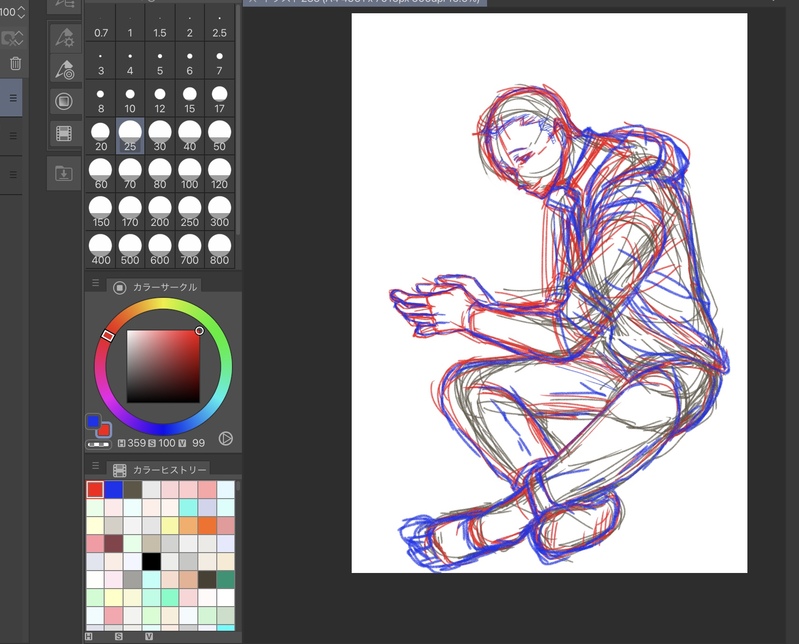Click the pen with target icon
Image resolution: width=799 pixels, height=644 pixels.
click(x=65, y=69)
